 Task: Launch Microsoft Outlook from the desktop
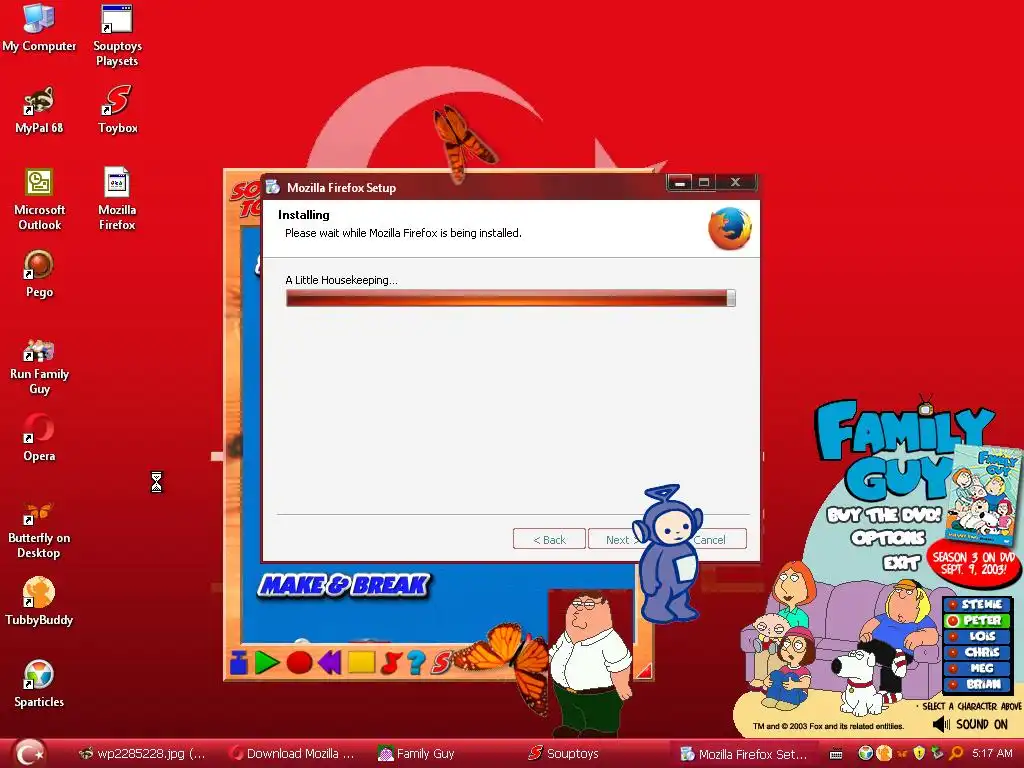(x=39, y=199)
